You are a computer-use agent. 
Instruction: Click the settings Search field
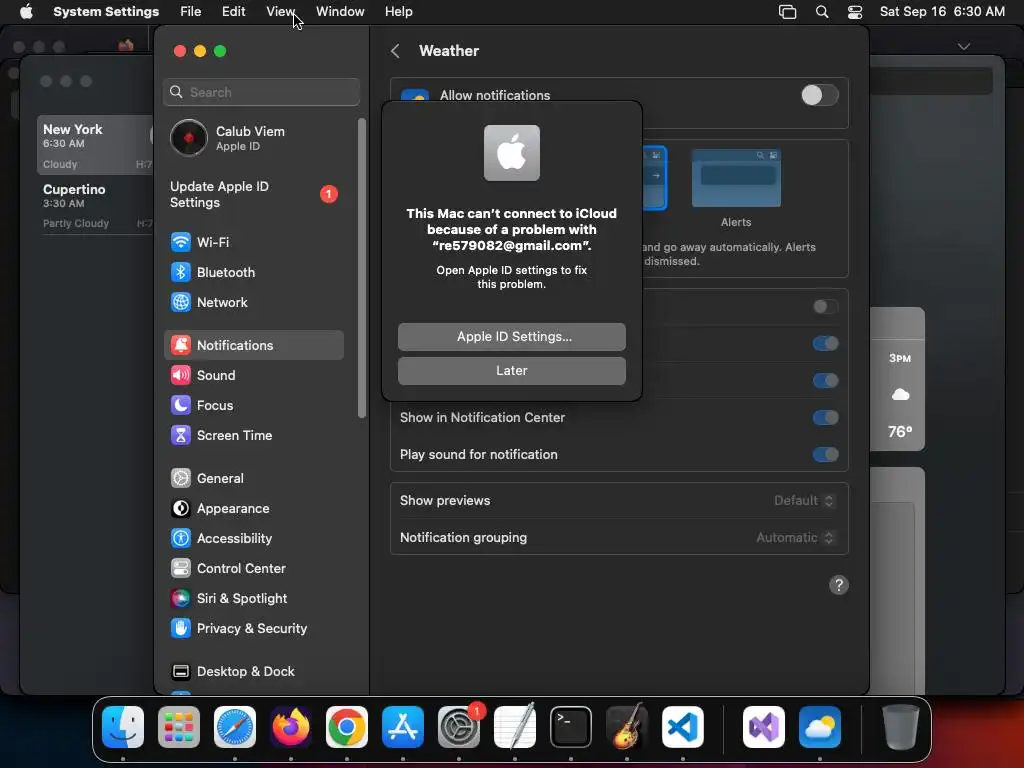pyautogui.click(x=261, y=92)
